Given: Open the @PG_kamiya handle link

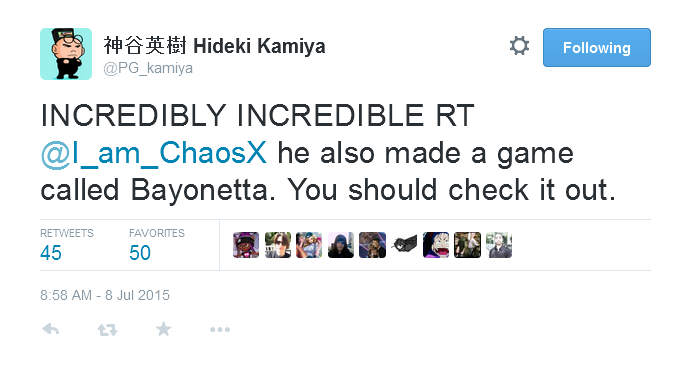Looking at the screenshot, I should coord(148,68).
